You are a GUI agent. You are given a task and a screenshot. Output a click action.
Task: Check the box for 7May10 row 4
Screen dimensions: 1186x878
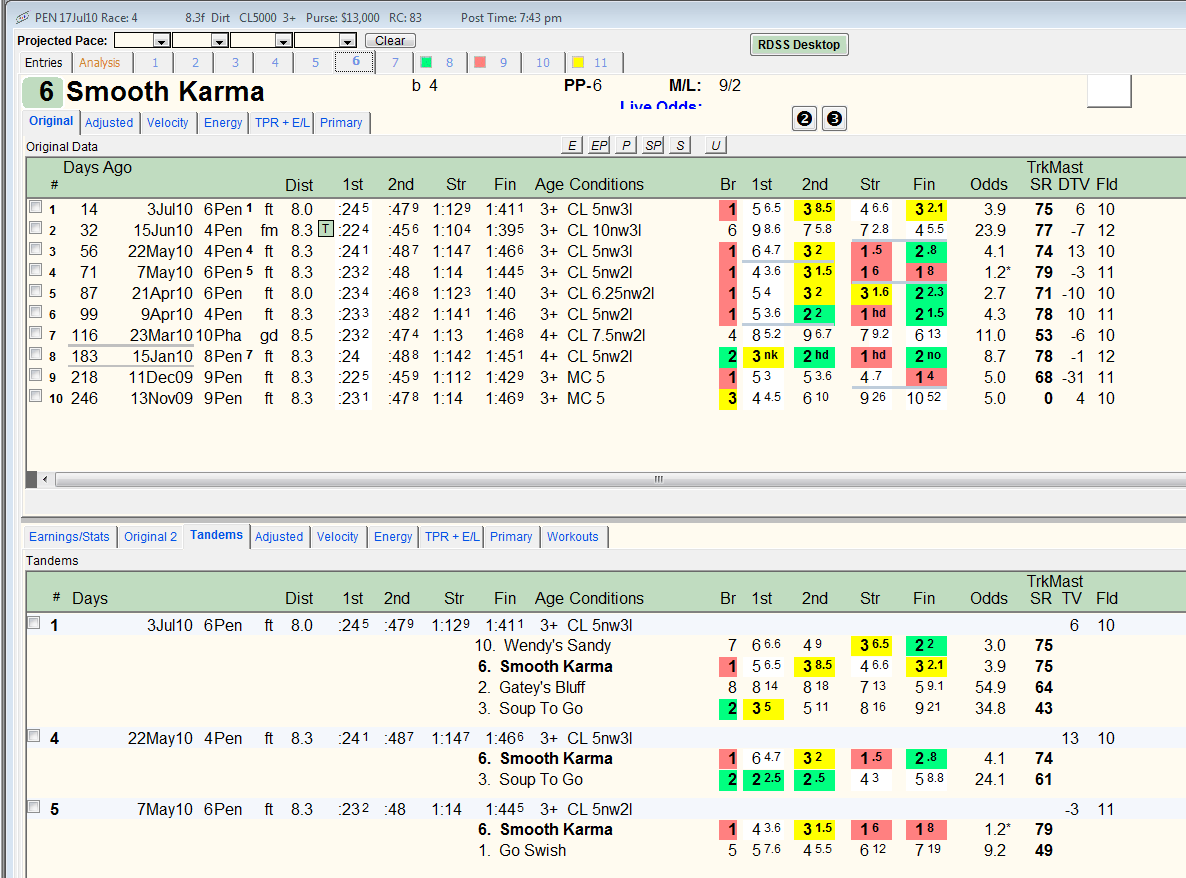coord(35,270)
